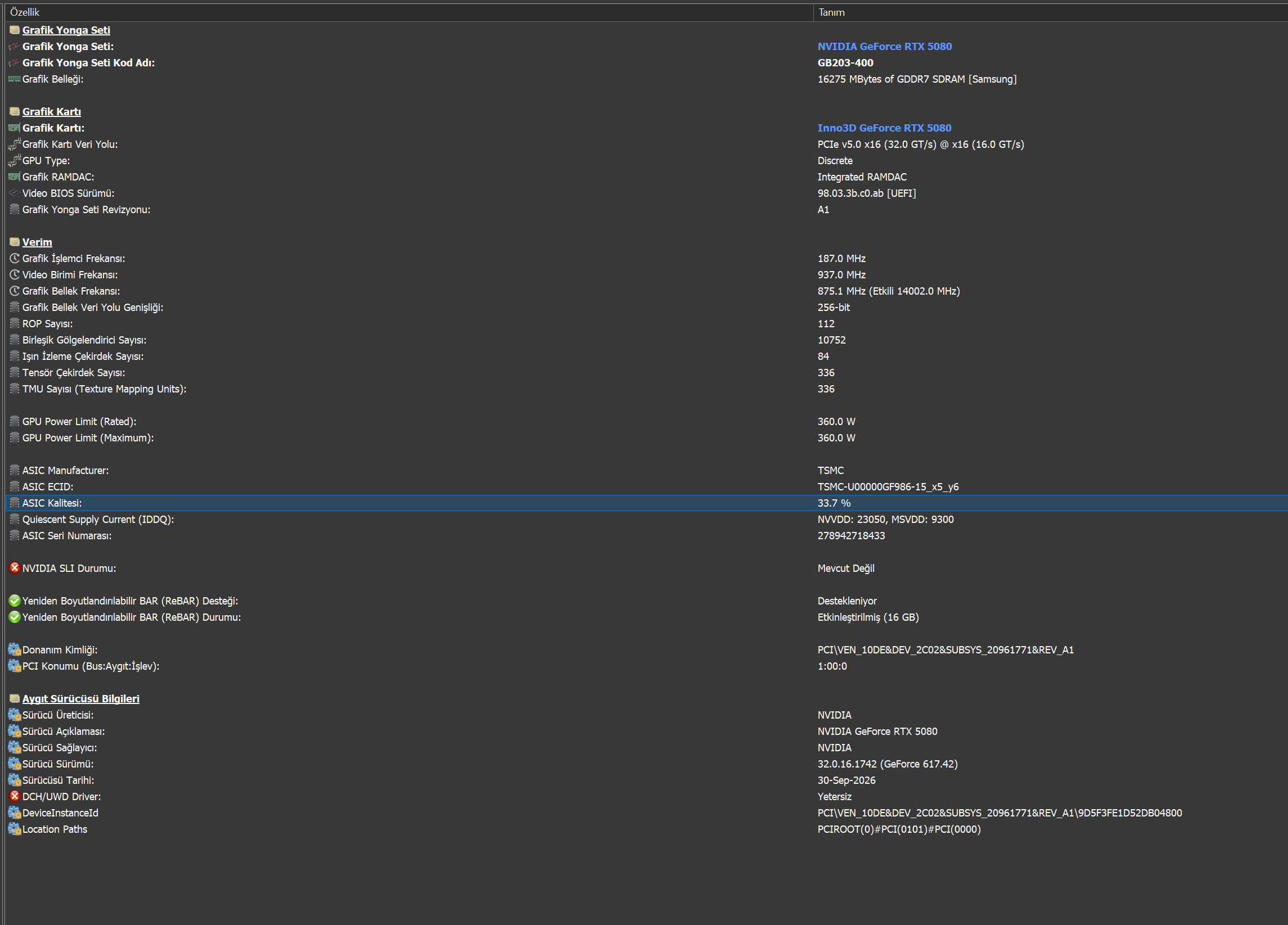The height and width of the screenshot is (925, 1288).
Task: Click the Özellik column header
Action: coord(409,12)
